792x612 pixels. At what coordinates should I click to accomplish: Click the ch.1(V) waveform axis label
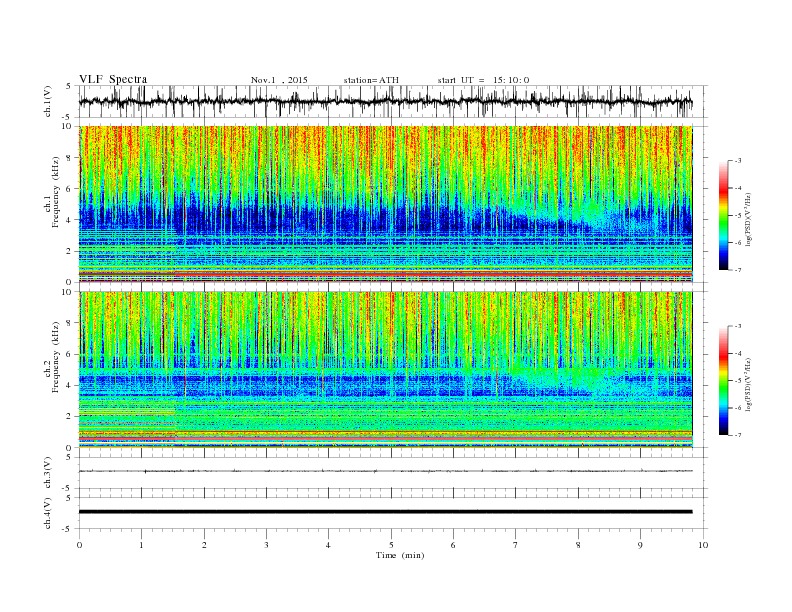point(48,101)
